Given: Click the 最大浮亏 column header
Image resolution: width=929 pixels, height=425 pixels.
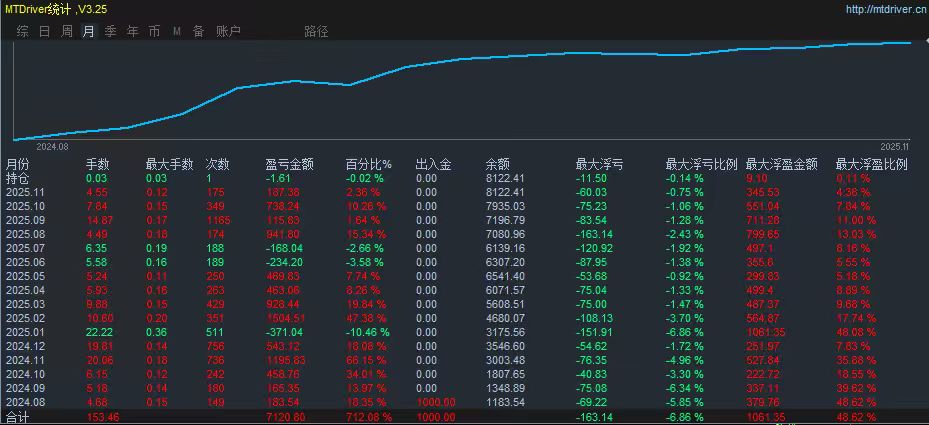Looking at the screenshot, I should click(x=600, y=164).
